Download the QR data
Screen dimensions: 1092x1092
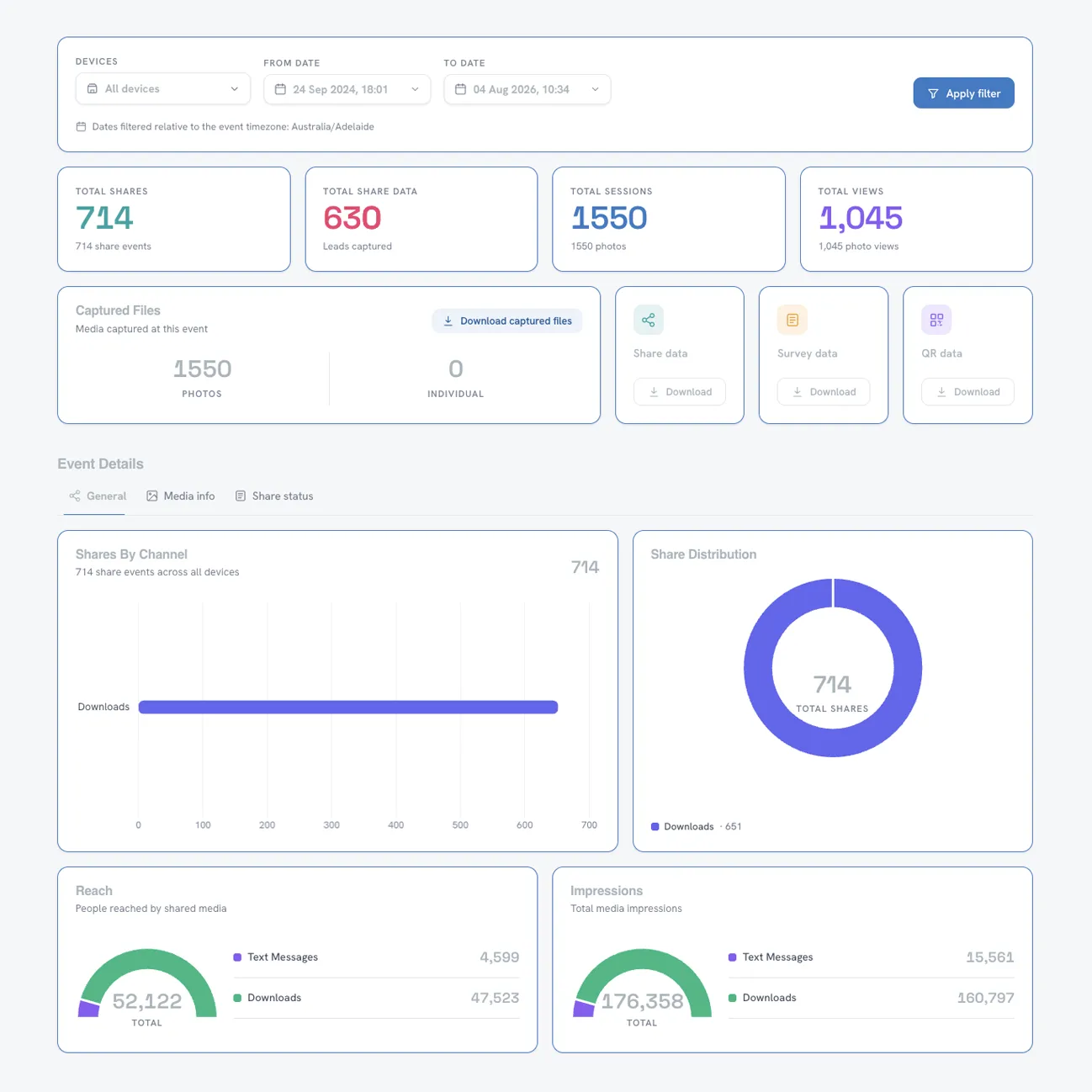click(x=967, y=392)
